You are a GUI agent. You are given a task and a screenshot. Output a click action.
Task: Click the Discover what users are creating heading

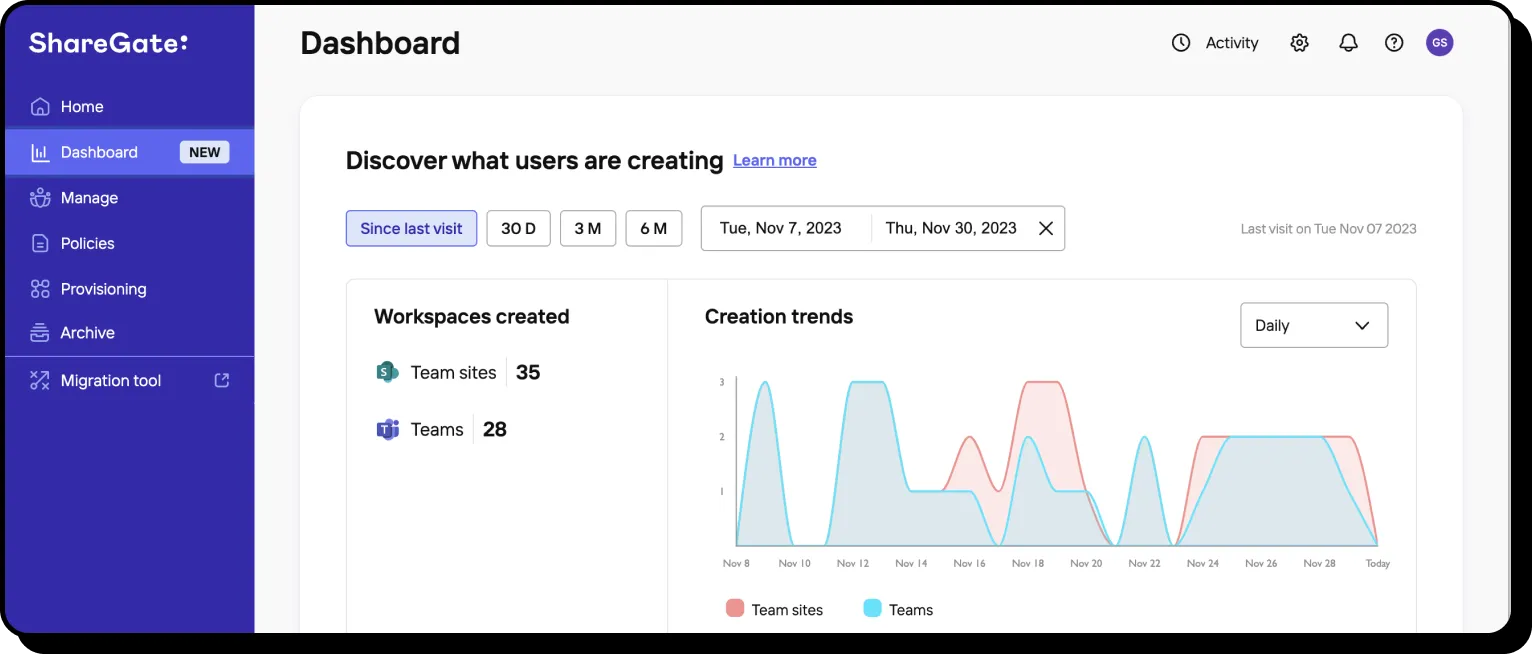(534, 160)
